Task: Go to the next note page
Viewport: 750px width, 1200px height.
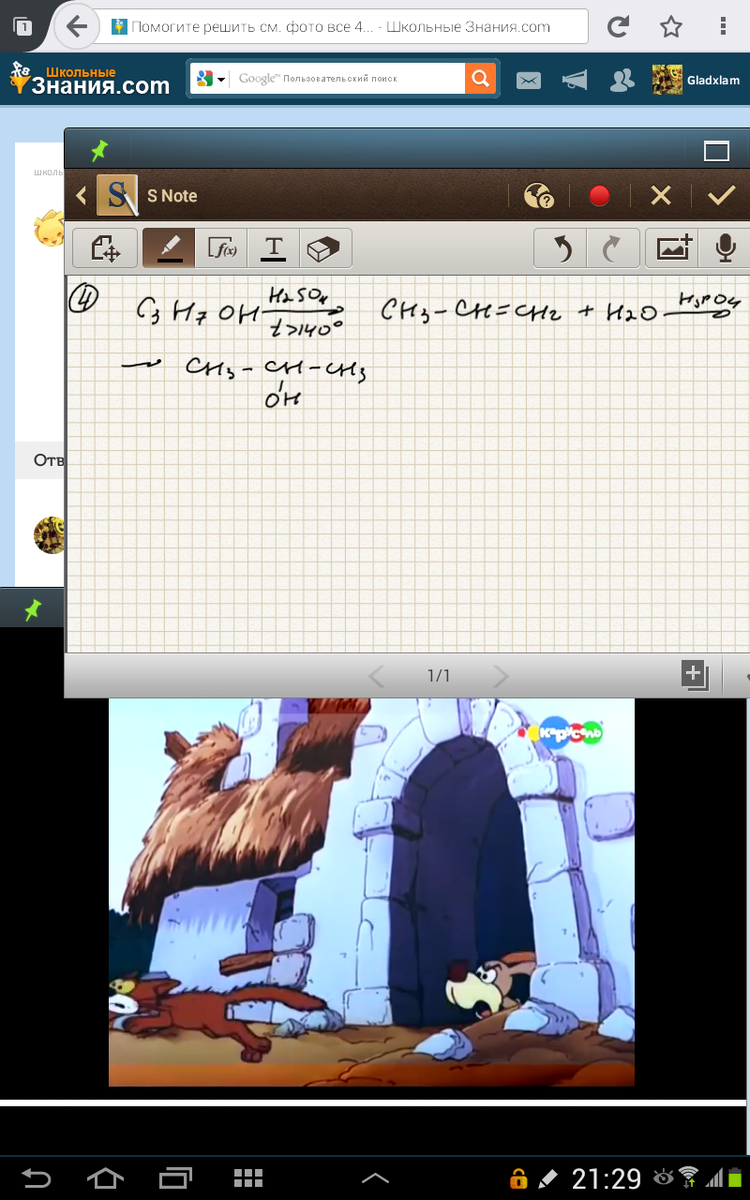Action: tap(501, 677)
